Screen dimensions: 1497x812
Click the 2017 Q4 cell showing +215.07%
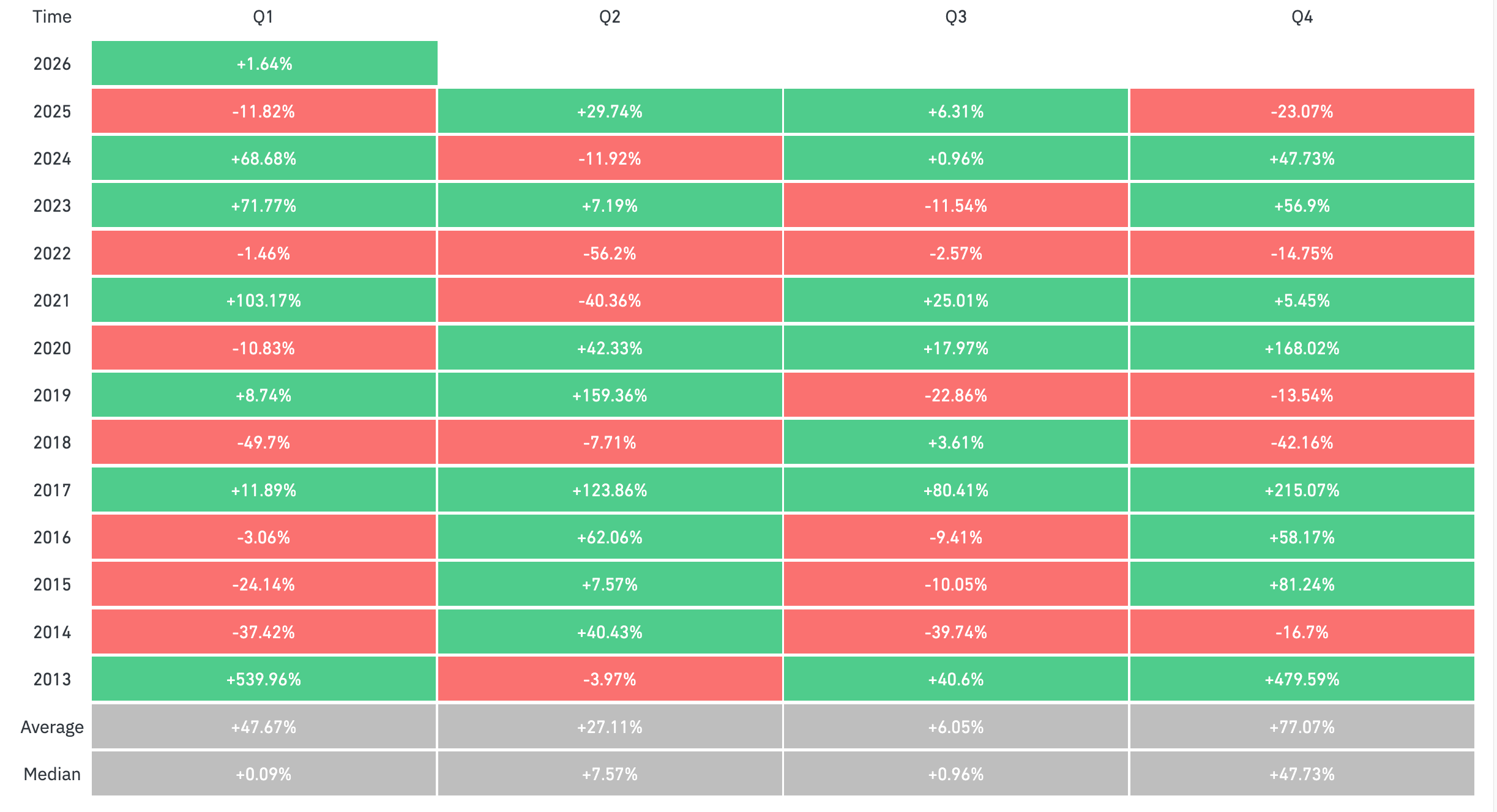tap(1302, 490)
